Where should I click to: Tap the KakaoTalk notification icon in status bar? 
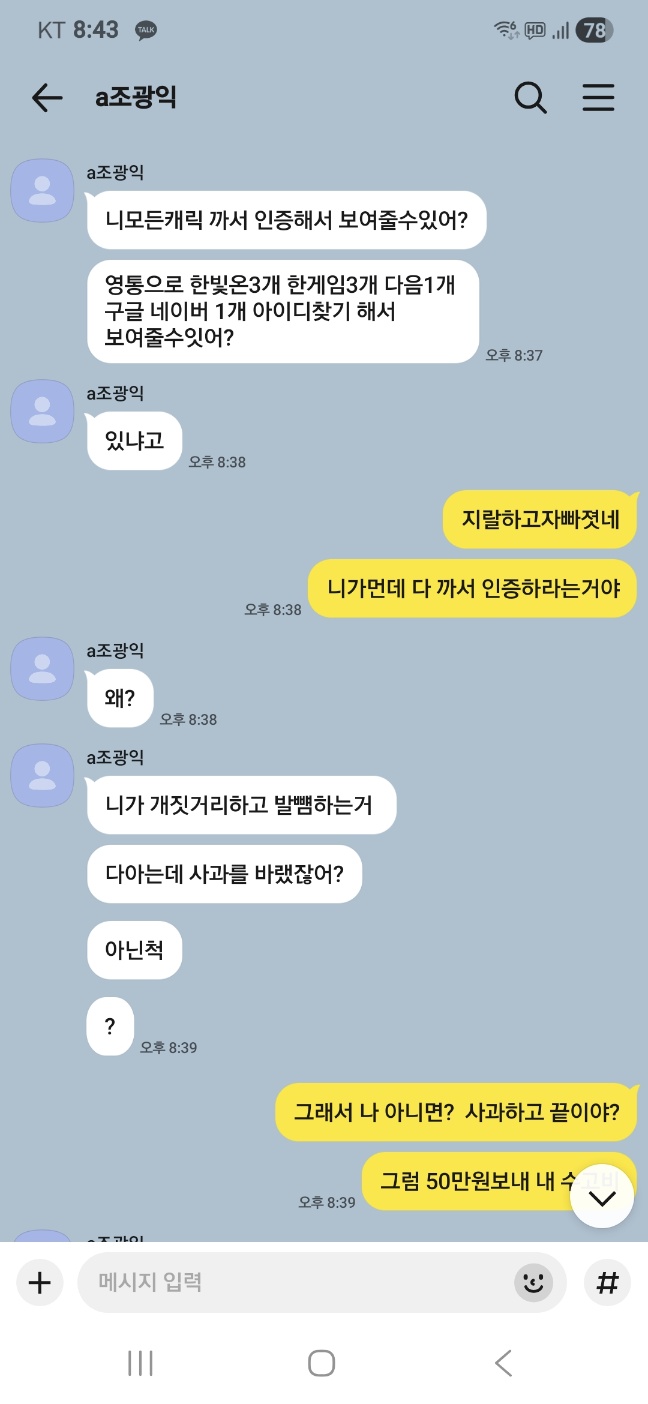coord(146,30)
